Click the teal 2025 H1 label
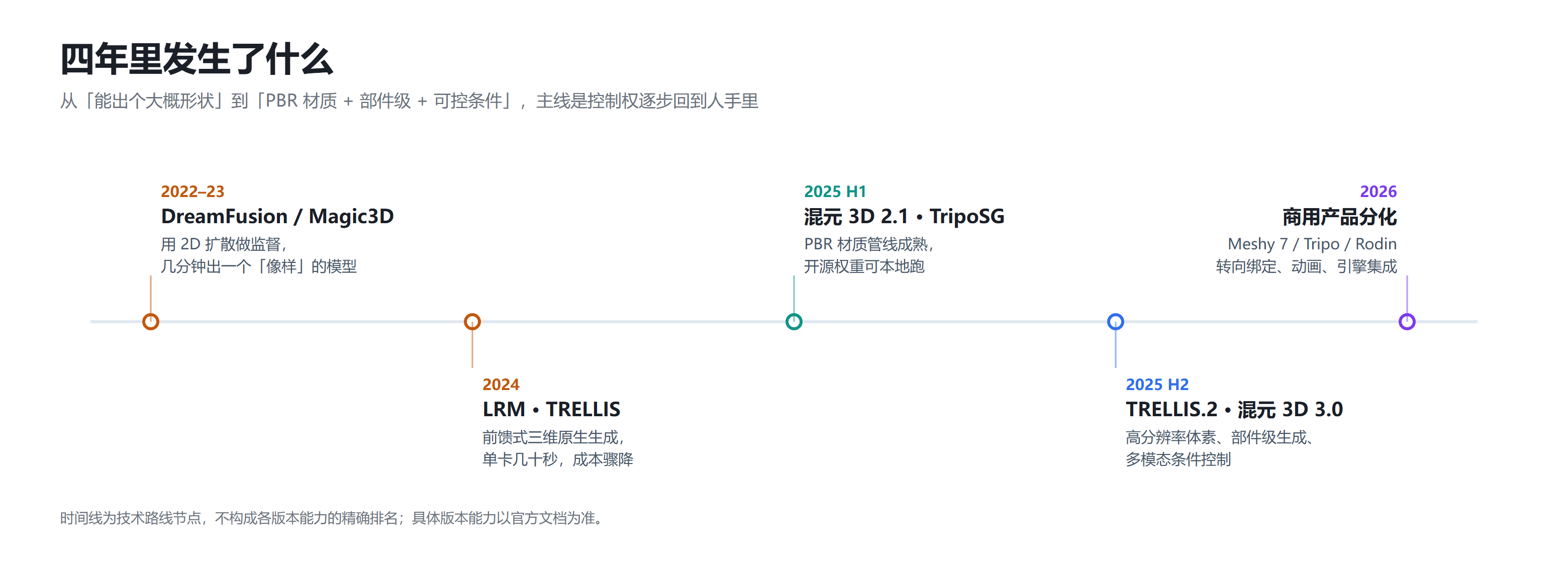The height and width of the screenshot is (563, 1568). pos(835,192)
